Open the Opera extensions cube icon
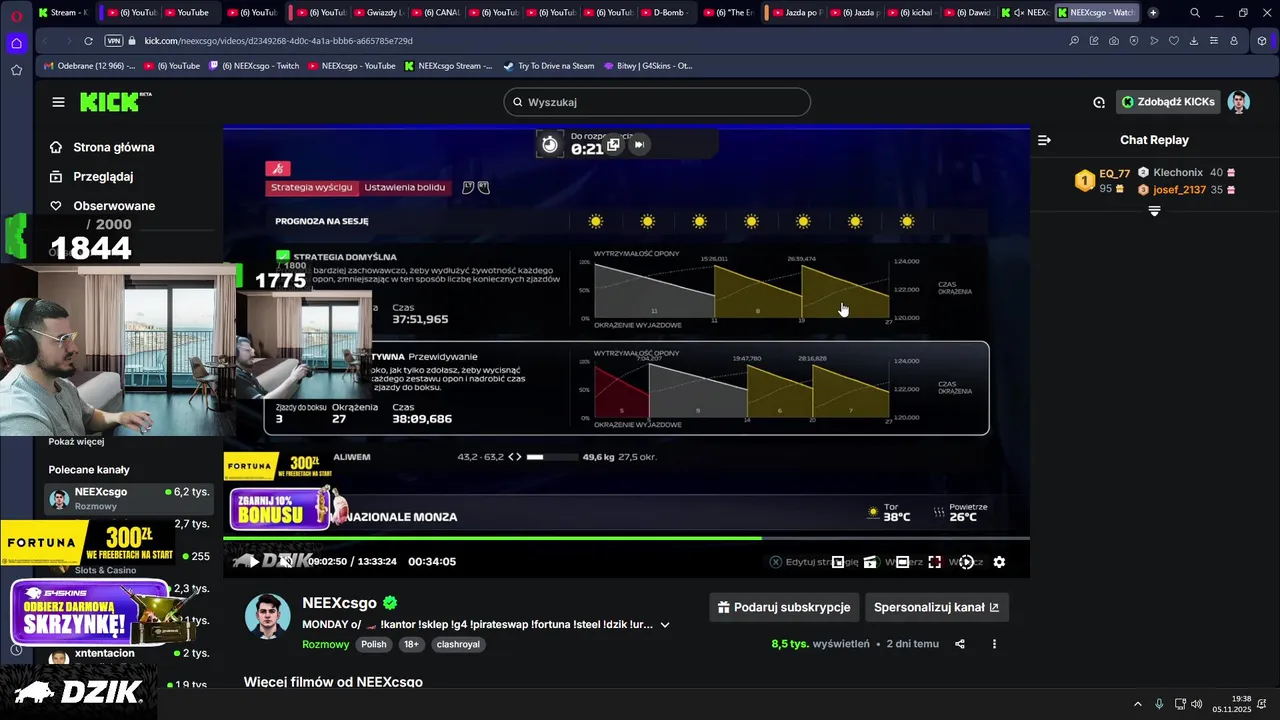This screenshot has width=1280, height=720. coord(1262,41)
